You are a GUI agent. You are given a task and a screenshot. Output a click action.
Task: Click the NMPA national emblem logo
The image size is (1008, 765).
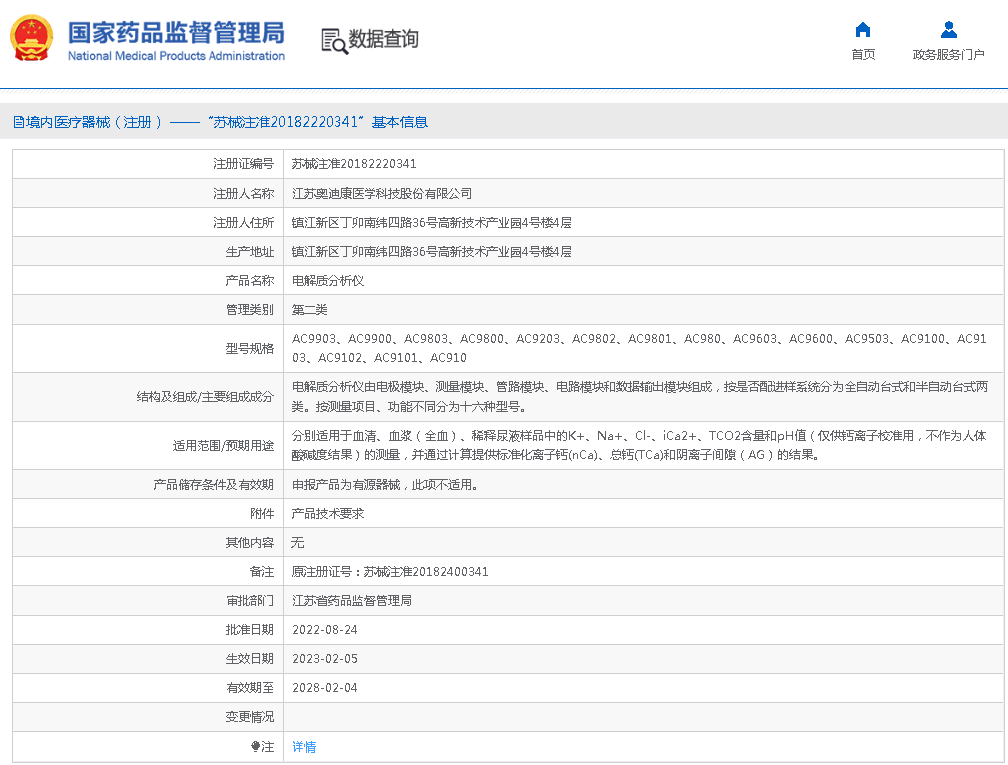33,39
